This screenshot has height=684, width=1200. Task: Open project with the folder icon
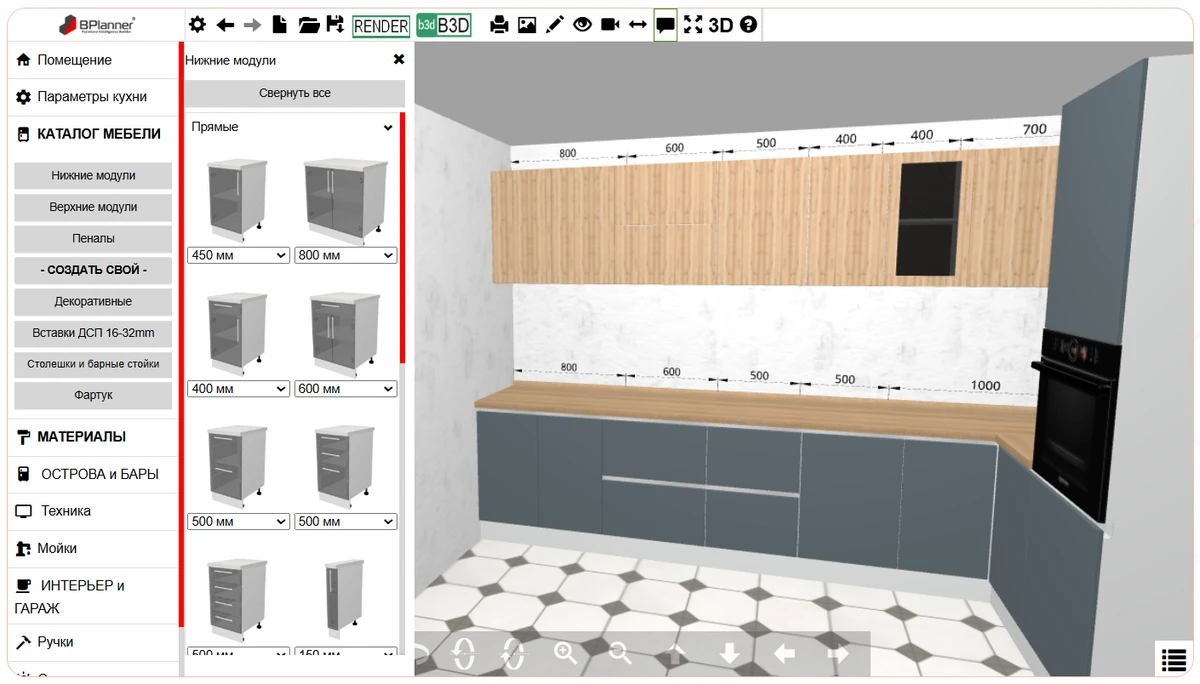(x=309, y=25)
